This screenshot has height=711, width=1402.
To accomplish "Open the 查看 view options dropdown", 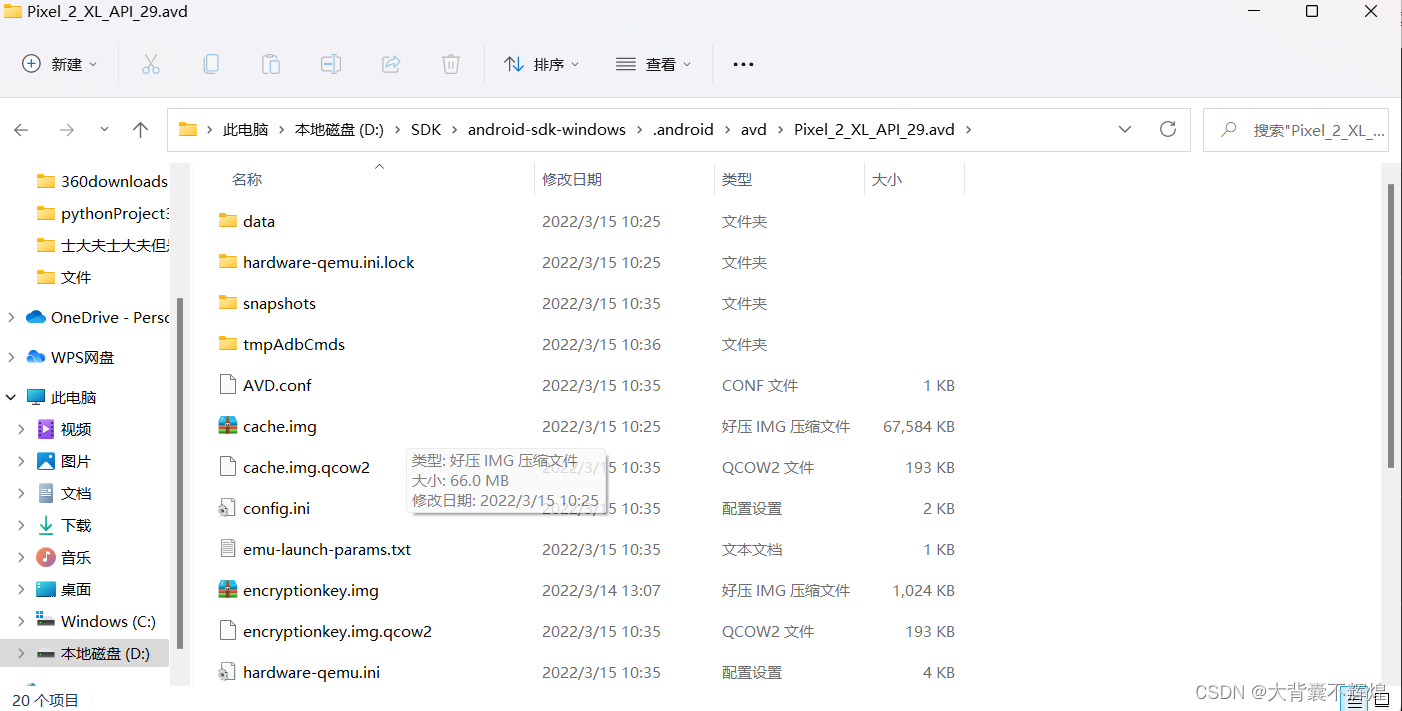I will [x=662, y=63].
